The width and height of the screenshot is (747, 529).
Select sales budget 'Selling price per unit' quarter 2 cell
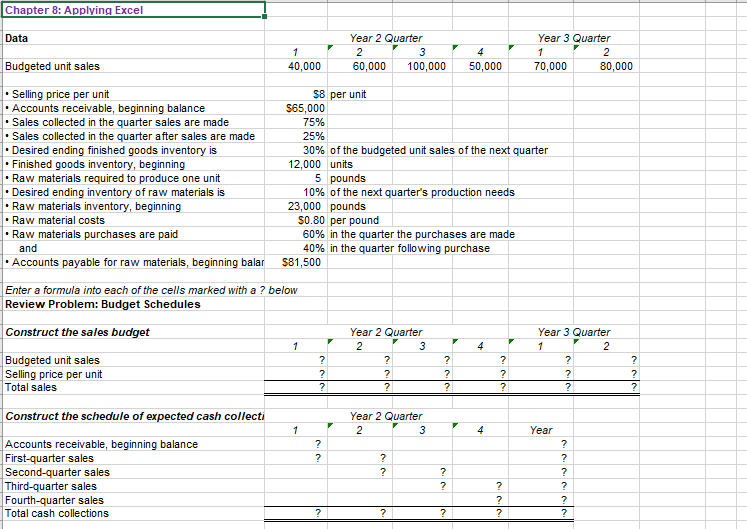tap(360, 374)
